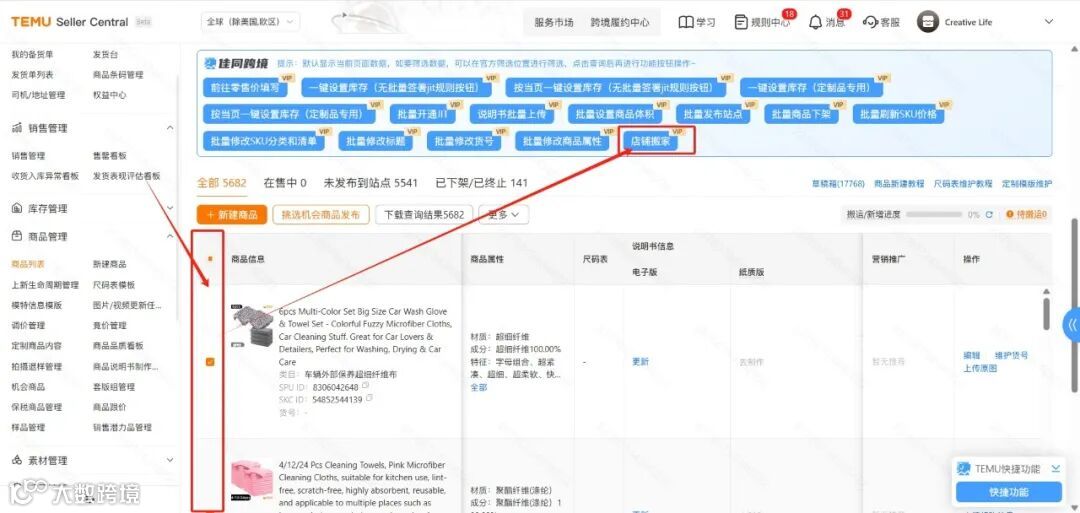The image size is (1080, 513).
Task: Click 维护货号 for the first product
Action: (1011, 355)
